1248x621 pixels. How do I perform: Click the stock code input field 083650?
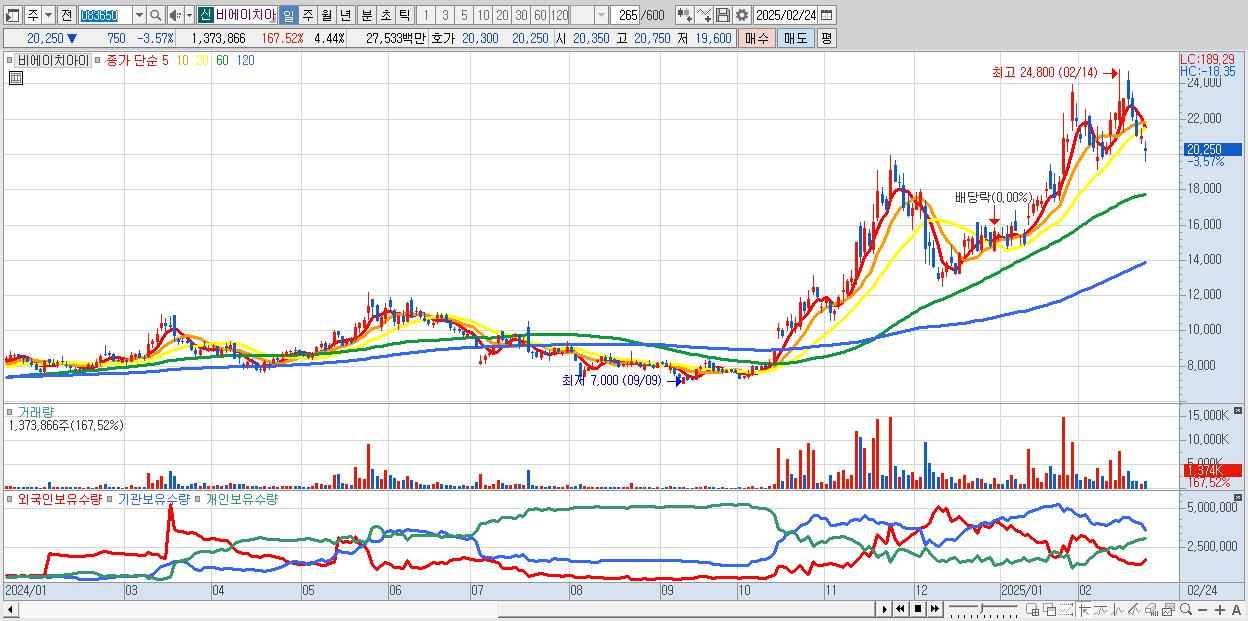click(105, 15)
